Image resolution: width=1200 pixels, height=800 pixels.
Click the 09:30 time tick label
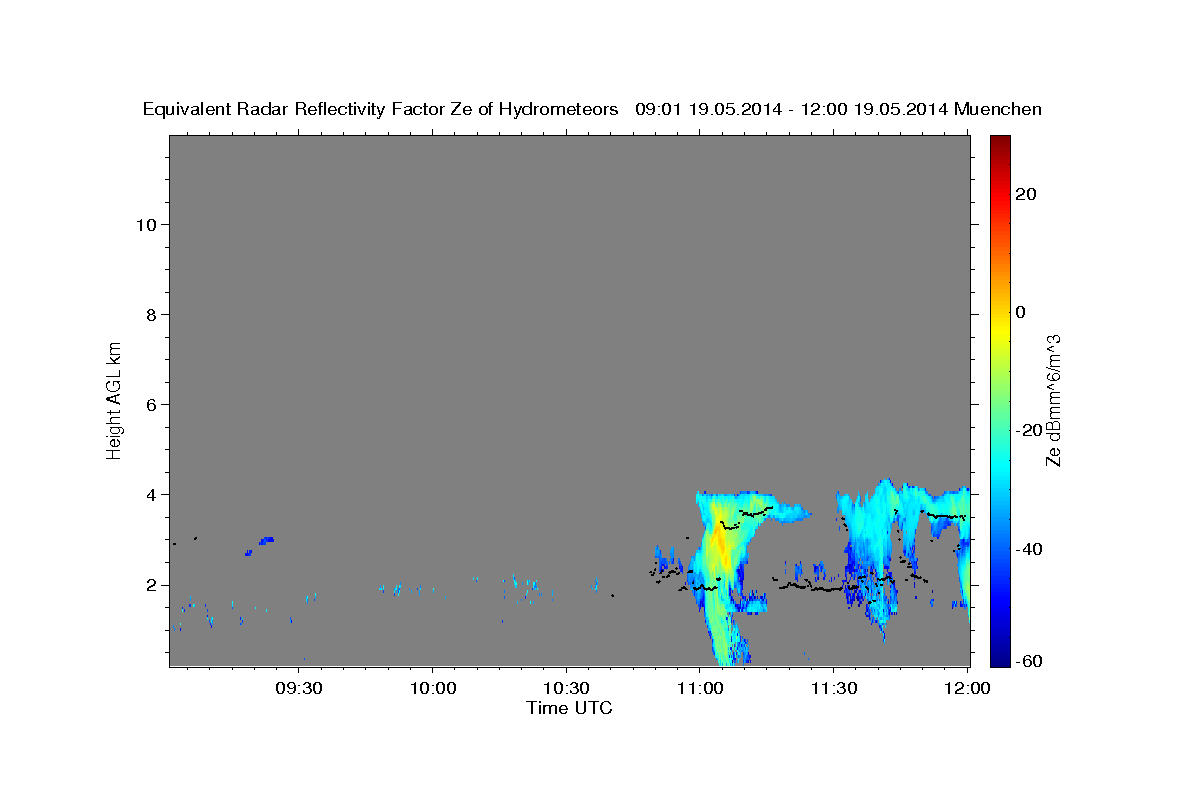[299, 689]
